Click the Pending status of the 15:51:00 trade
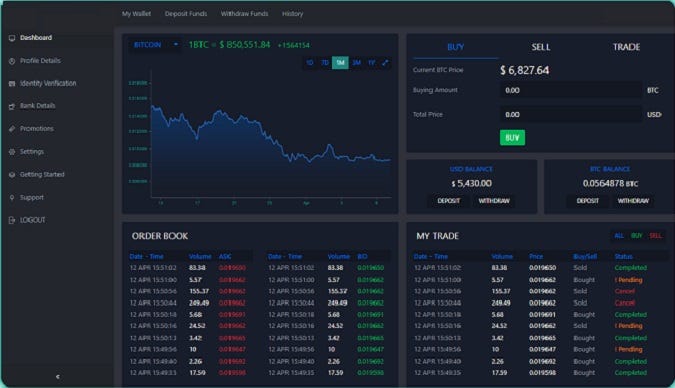 [x=629, y=280]
